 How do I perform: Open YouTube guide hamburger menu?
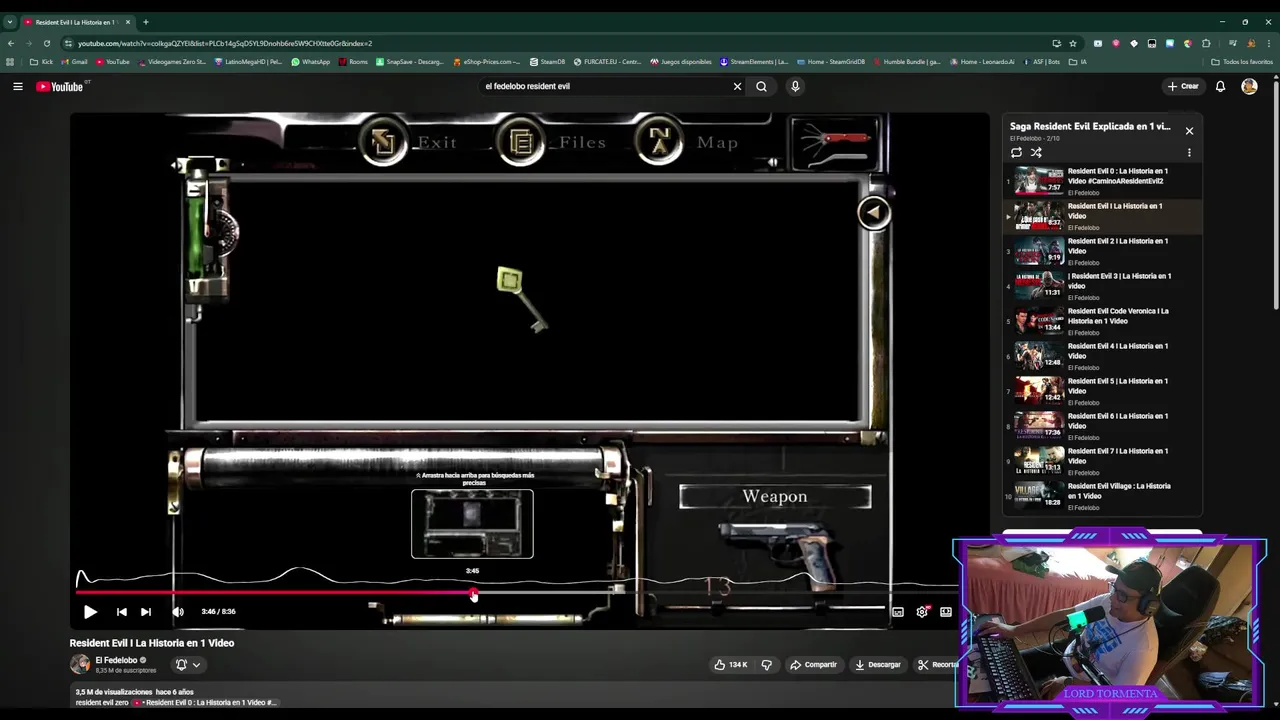click(18, 86)
